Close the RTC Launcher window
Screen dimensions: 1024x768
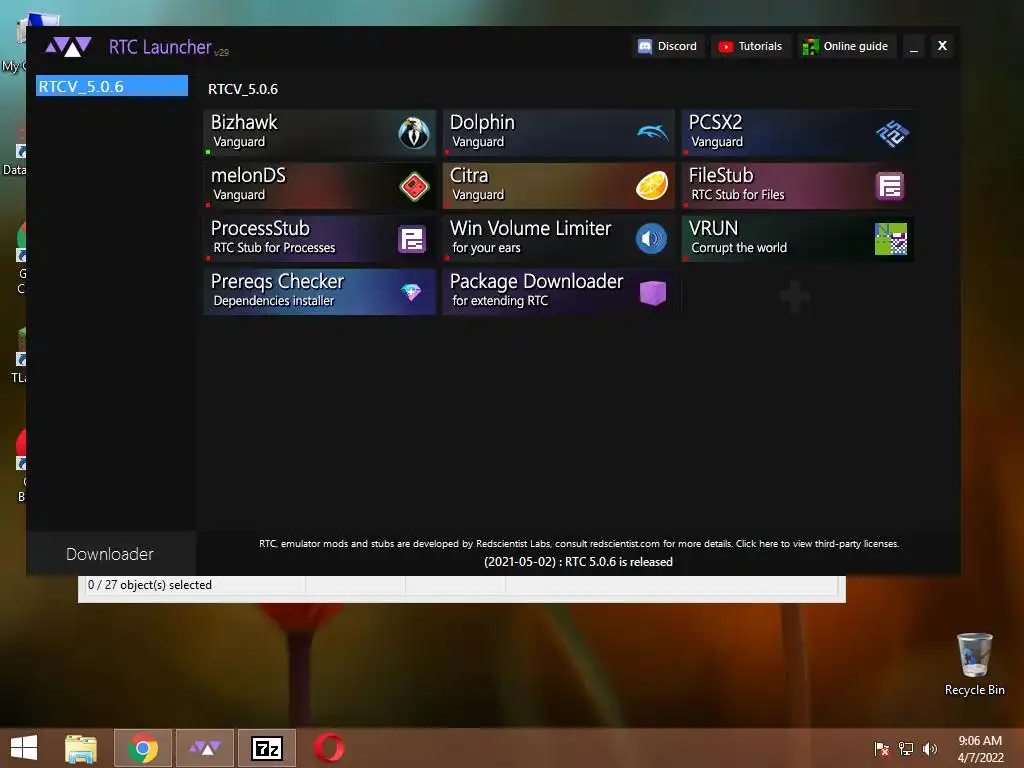(942, 46)
